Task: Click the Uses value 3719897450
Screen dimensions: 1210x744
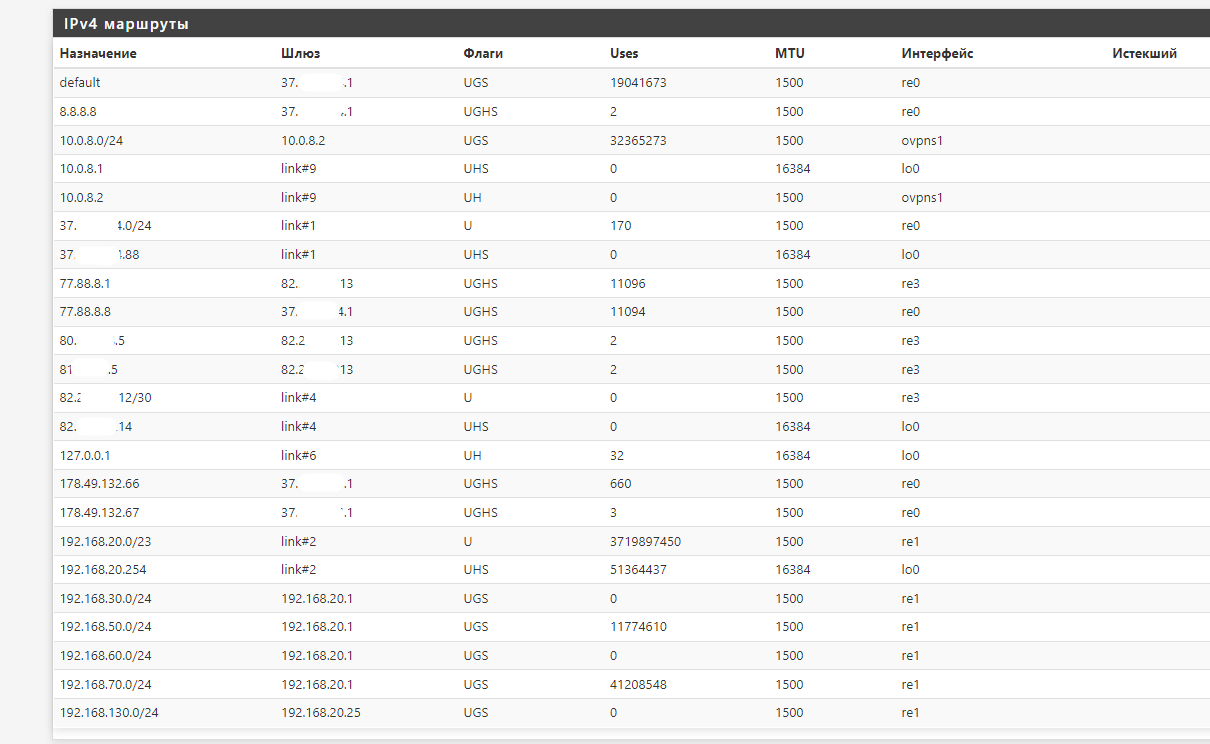Action: coord(645,541)
